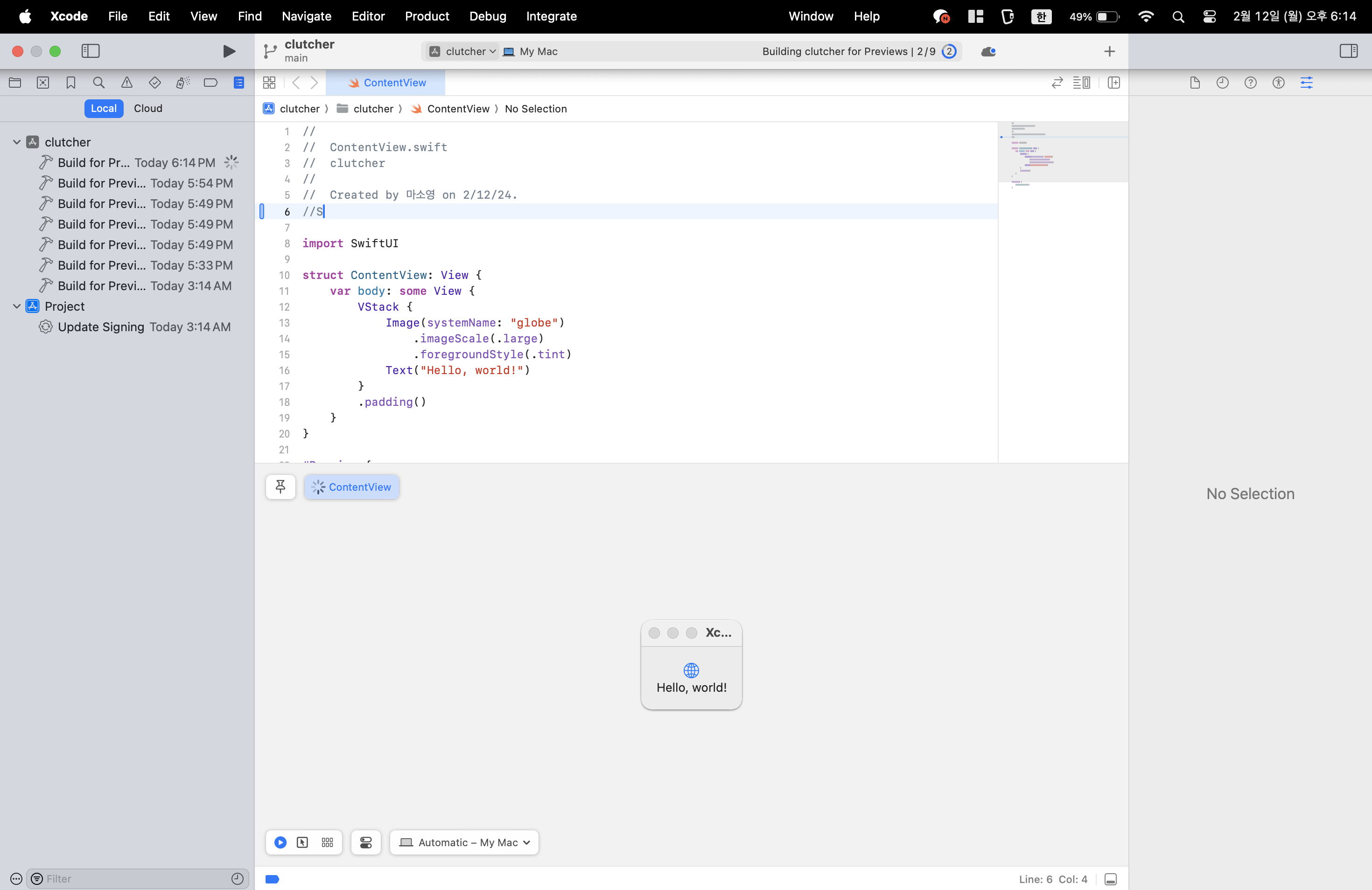Click the Filter field in navigator

click(x=137, y=878)
